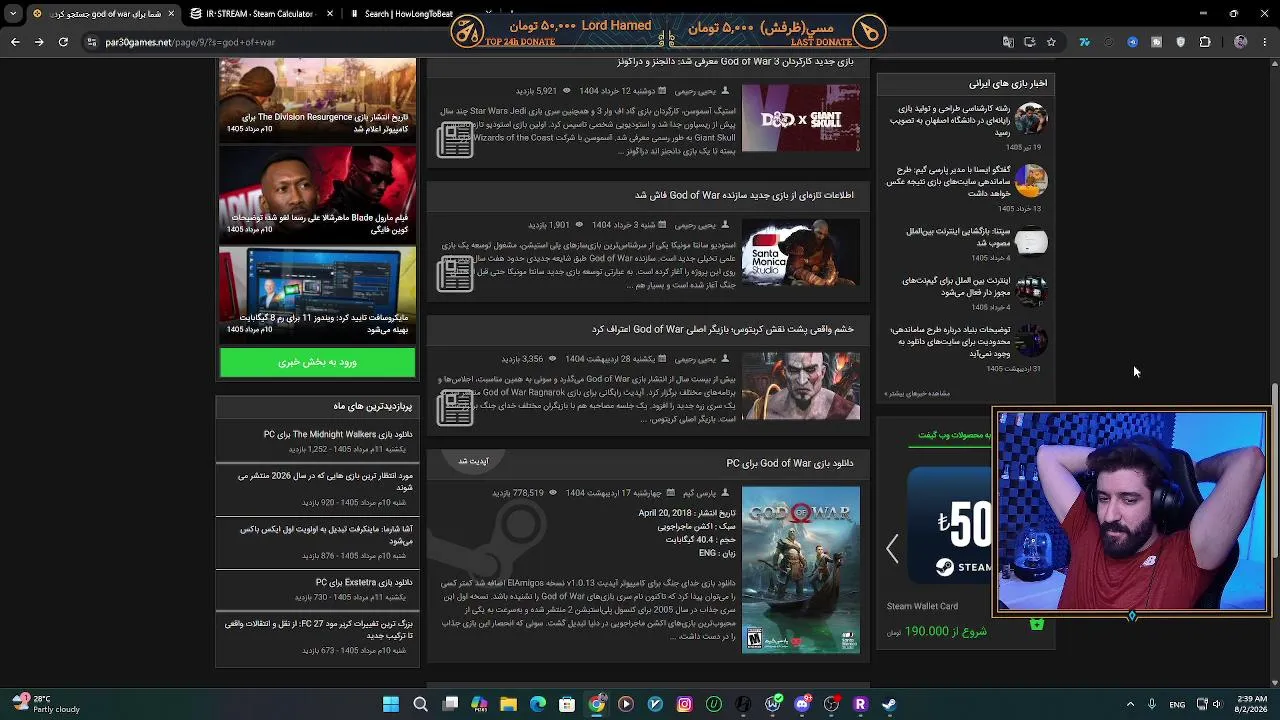
Task: Open the God of War game cover image
Action: coord(801,570)
